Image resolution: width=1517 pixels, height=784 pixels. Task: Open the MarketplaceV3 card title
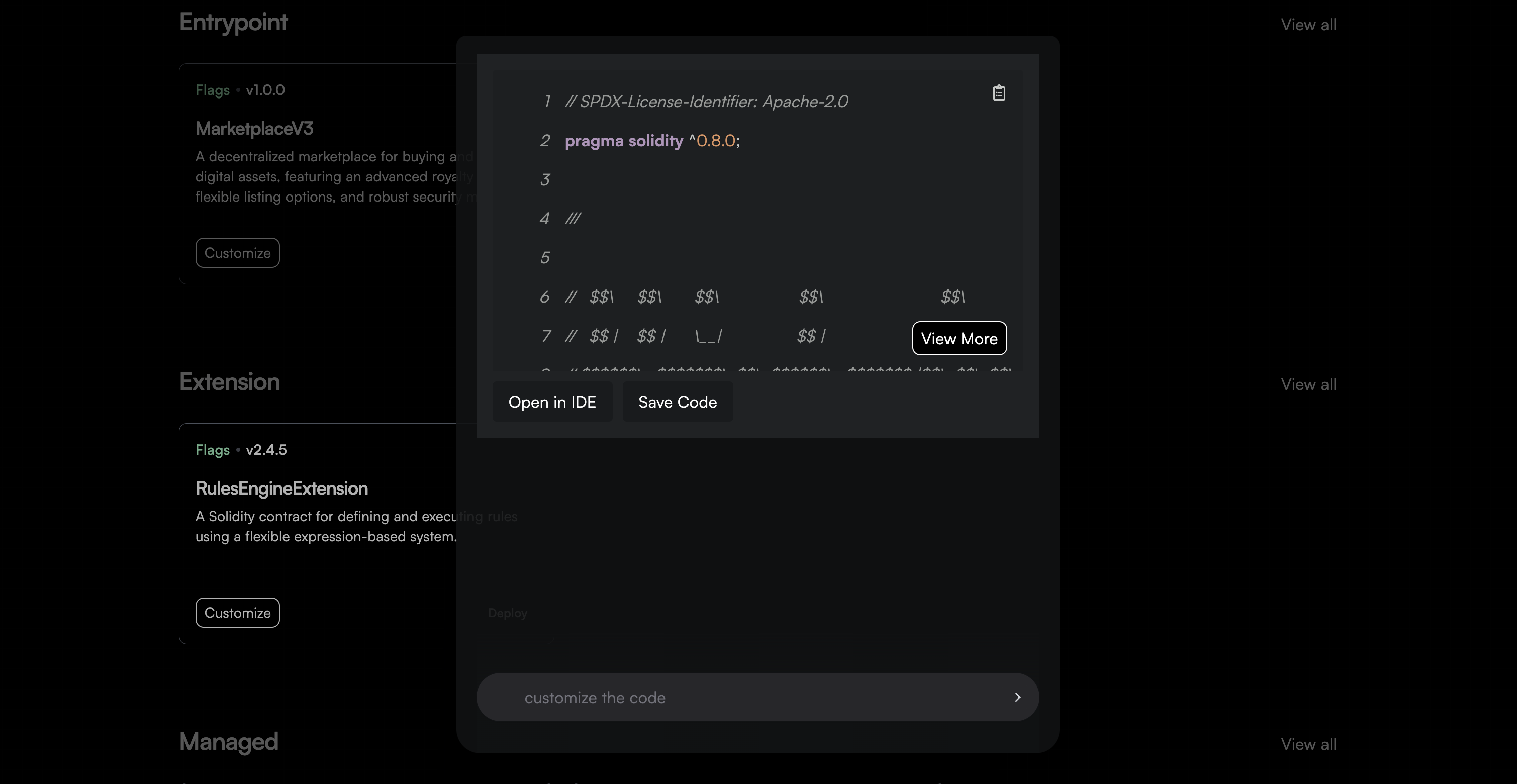click(254, 128)
